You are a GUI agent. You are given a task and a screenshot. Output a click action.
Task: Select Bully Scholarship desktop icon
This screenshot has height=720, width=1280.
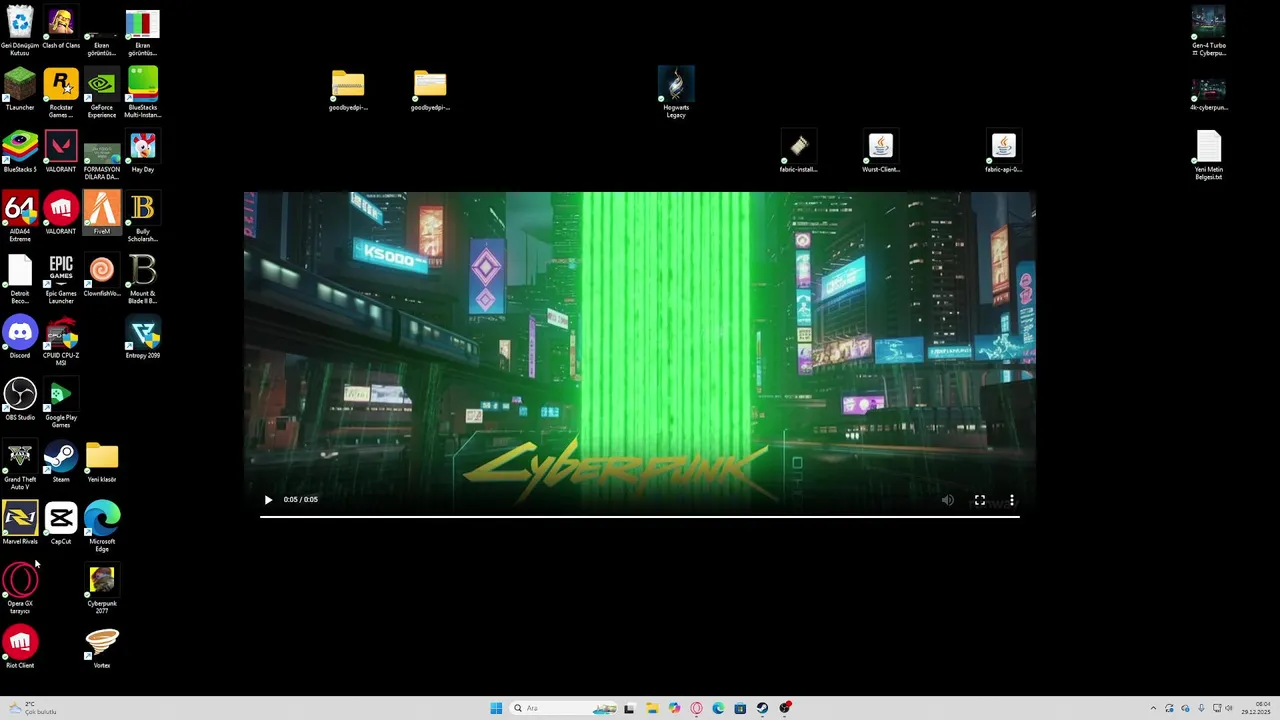tap(143, 217)
